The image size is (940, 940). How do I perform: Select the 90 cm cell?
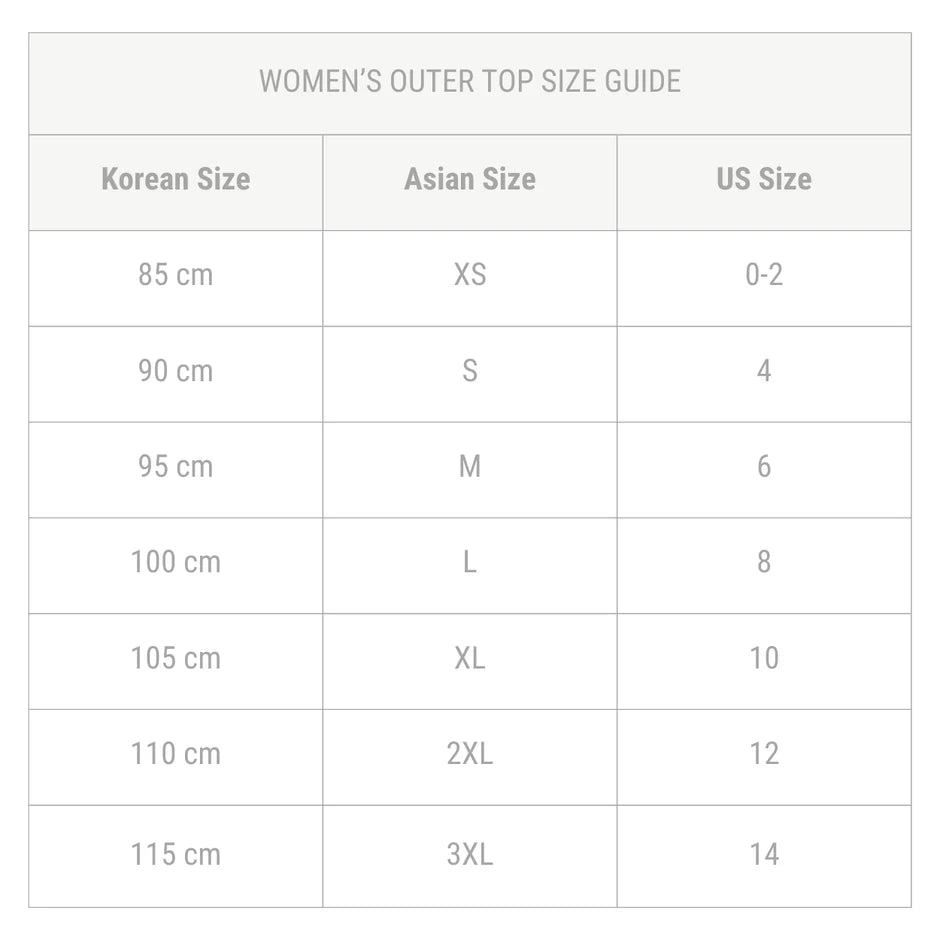coord(176,371)
